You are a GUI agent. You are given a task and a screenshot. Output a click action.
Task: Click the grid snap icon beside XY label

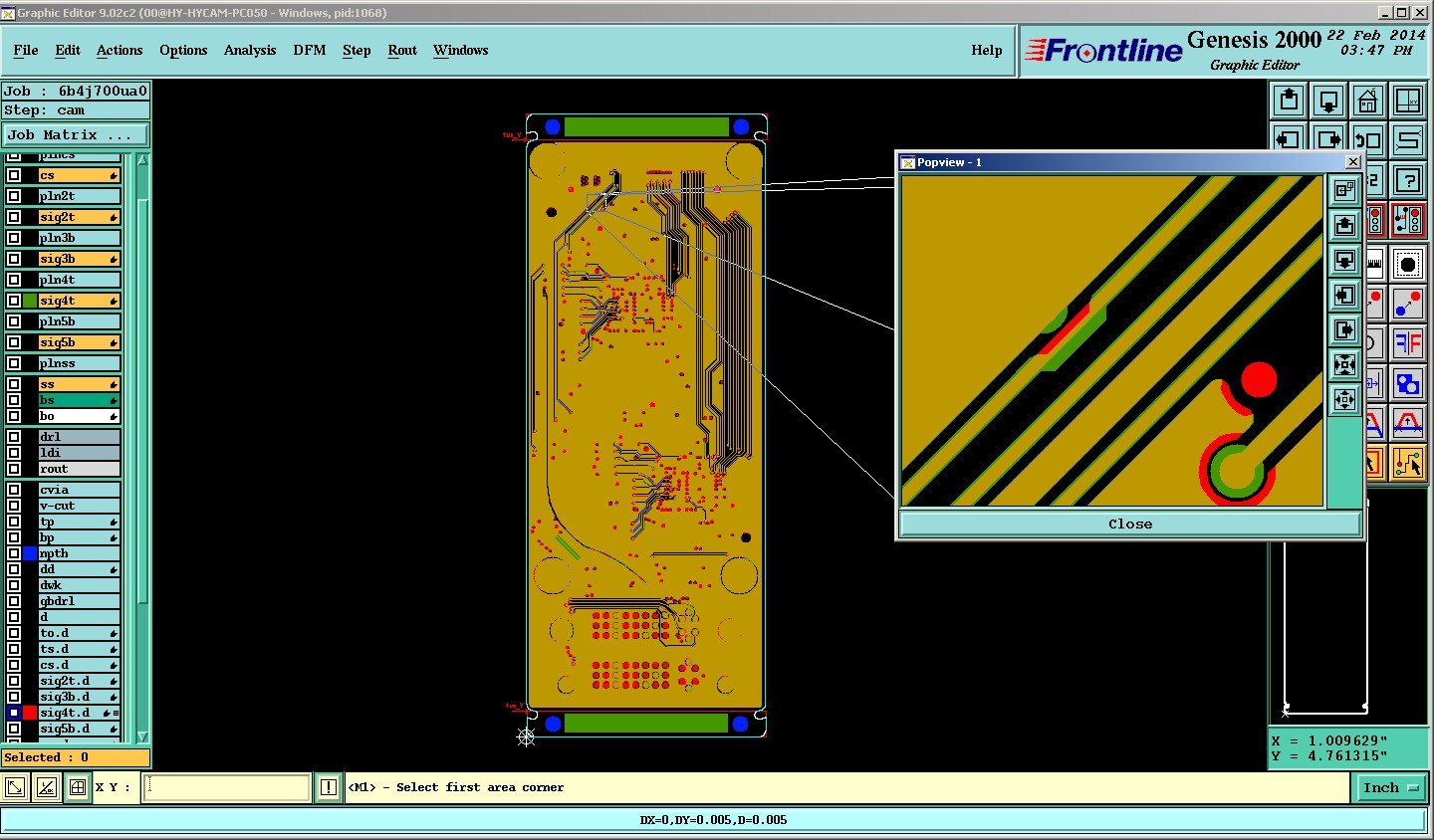[x=78, y=787]
